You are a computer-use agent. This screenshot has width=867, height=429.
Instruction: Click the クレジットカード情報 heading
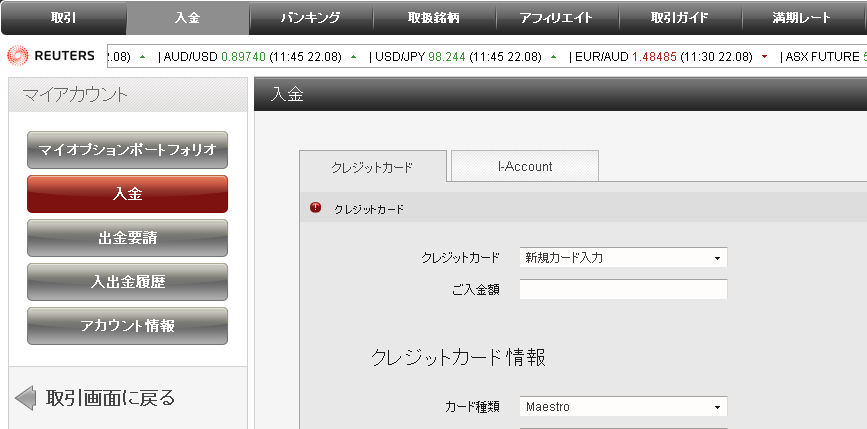tap(458, 358)
